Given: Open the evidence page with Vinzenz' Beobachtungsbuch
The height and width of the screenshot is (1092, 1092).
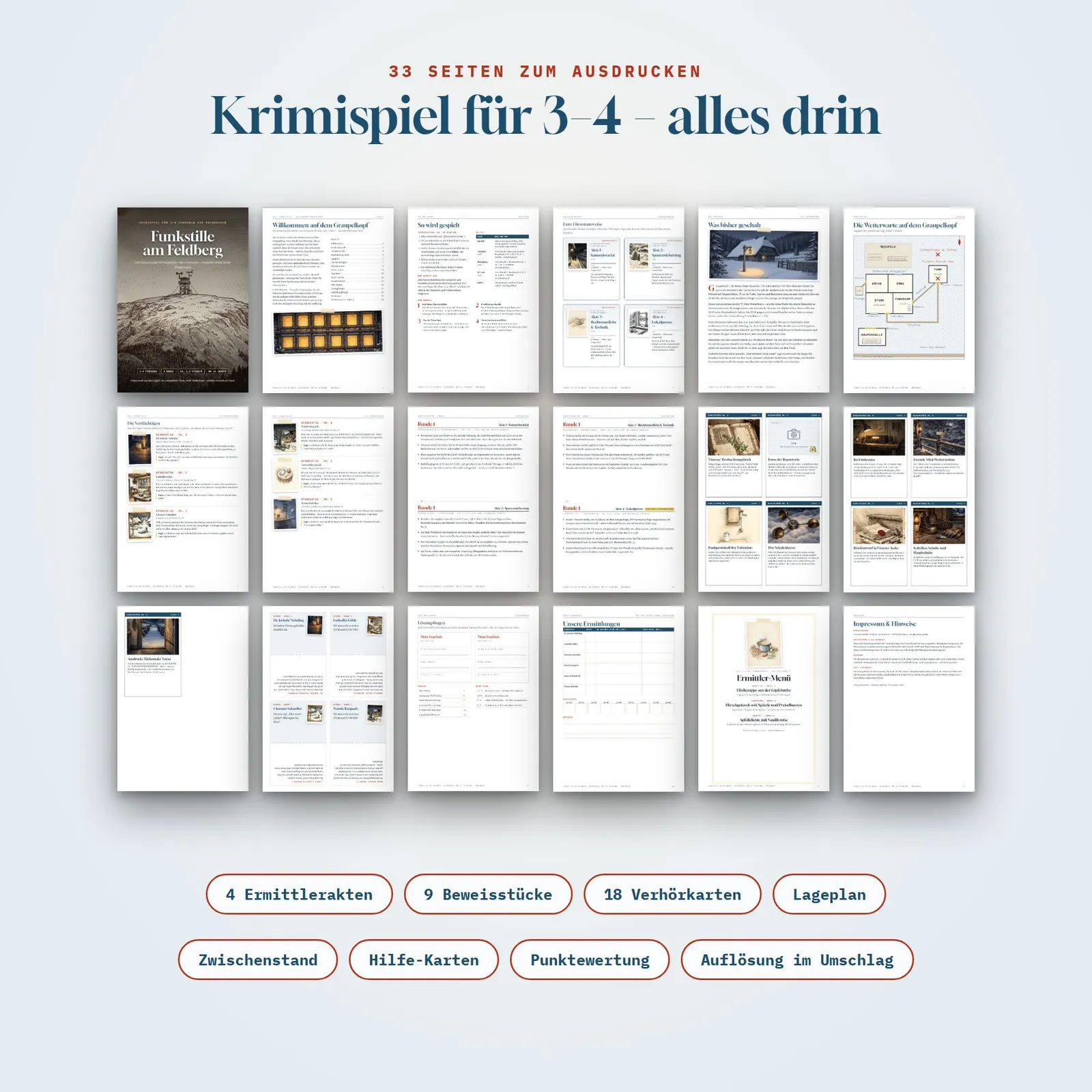Looking at the screenshot, I should 764,500.
